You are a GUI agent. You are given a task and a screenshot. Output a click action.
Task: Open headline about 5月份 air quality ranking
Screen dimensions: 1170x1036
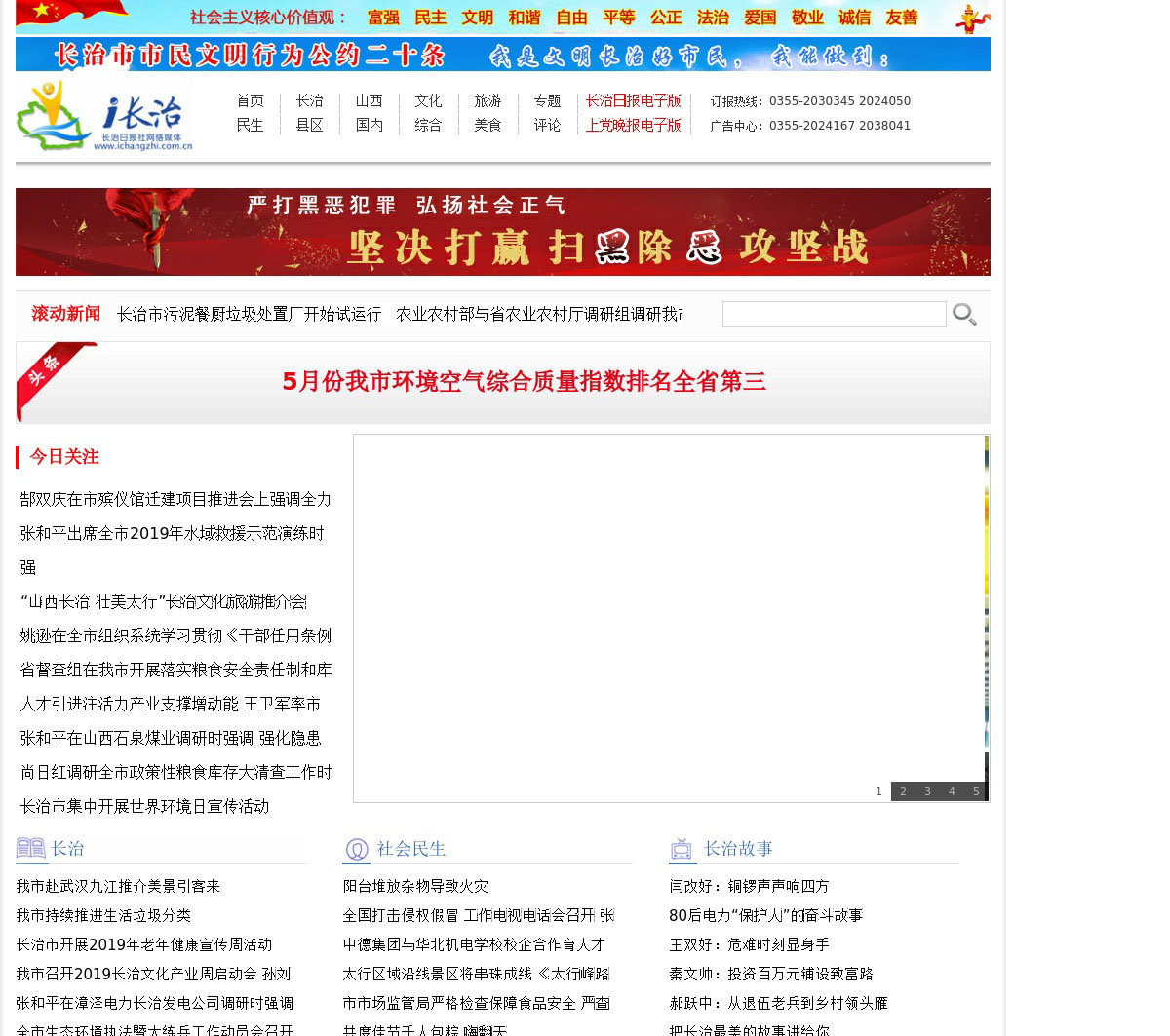[524, 382]
